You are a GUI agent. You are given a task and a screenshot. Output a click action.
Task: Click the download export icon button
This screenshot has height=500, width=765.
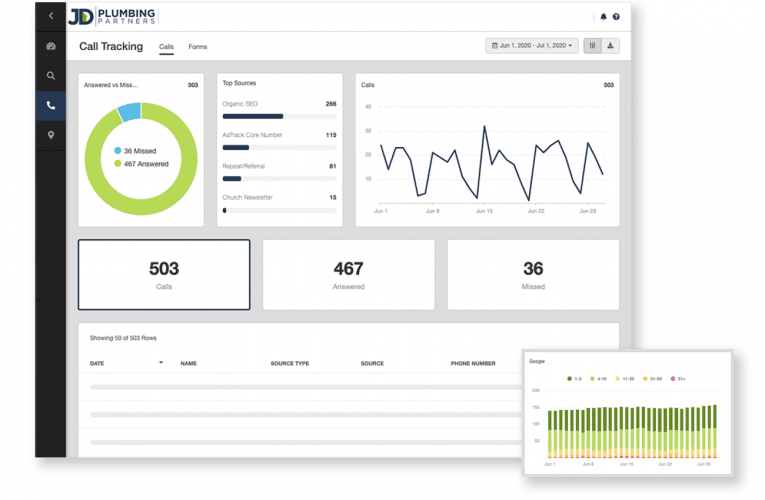click(611, 46)
